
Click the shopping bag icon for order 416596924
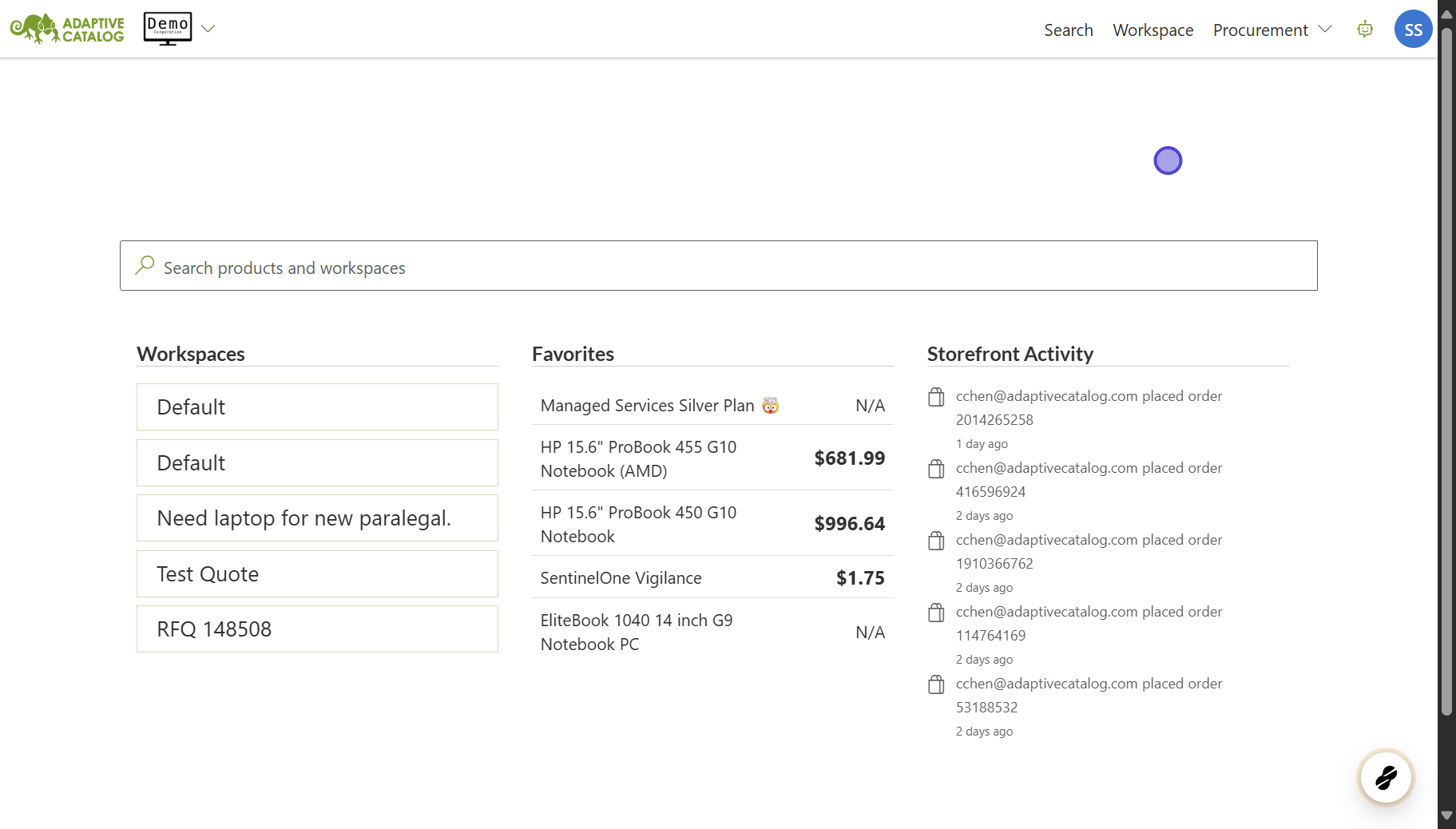[x=936, y=469]
